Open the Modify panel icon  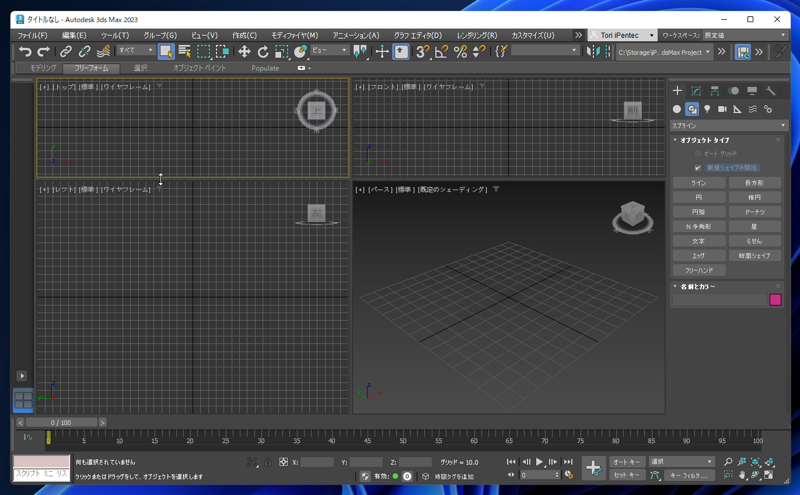point(696,91)
